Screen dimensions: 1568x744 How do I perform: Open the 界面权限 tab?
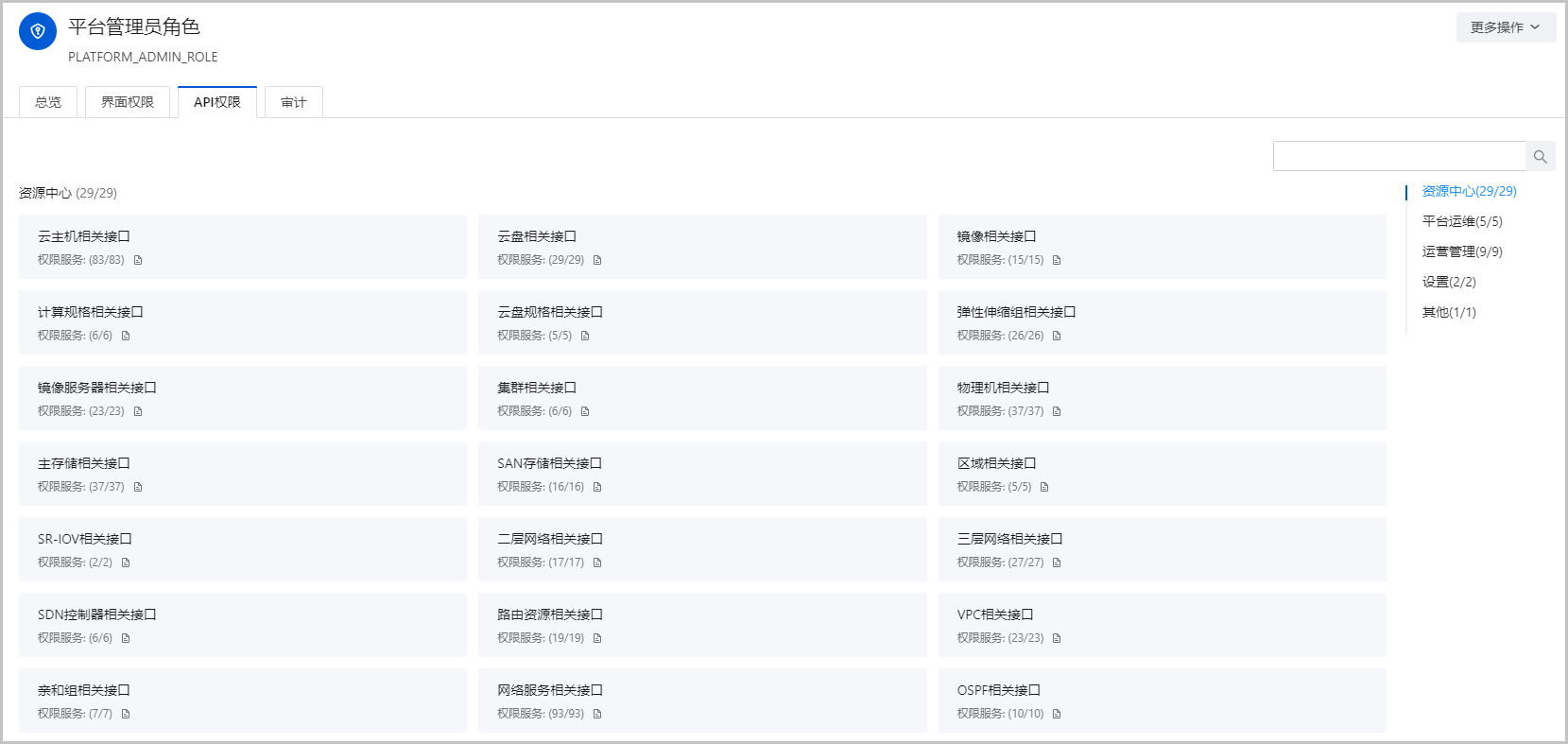(128, 102)
